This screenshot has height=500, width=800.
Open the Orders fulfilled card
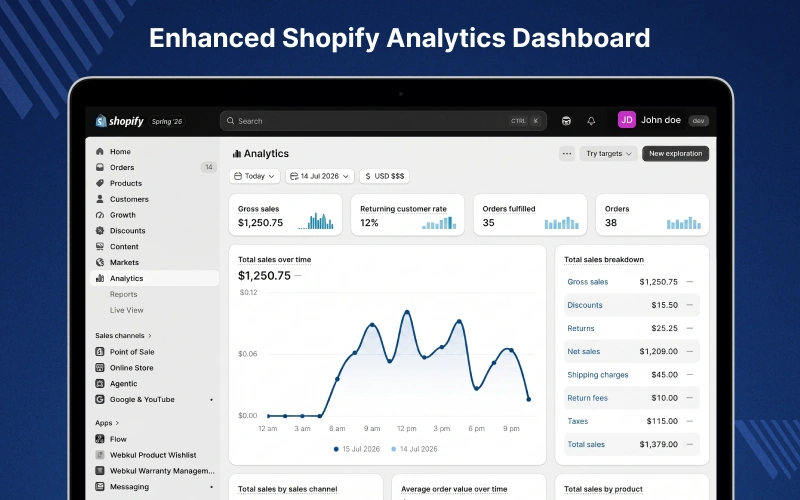pos(530,215)
